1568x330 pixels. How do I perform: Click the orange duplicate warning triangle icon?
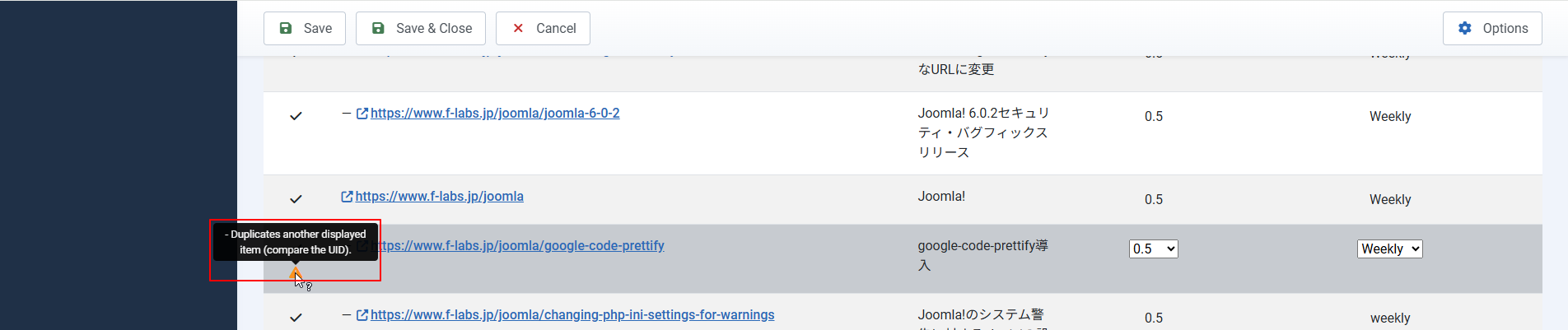[296, 273]
